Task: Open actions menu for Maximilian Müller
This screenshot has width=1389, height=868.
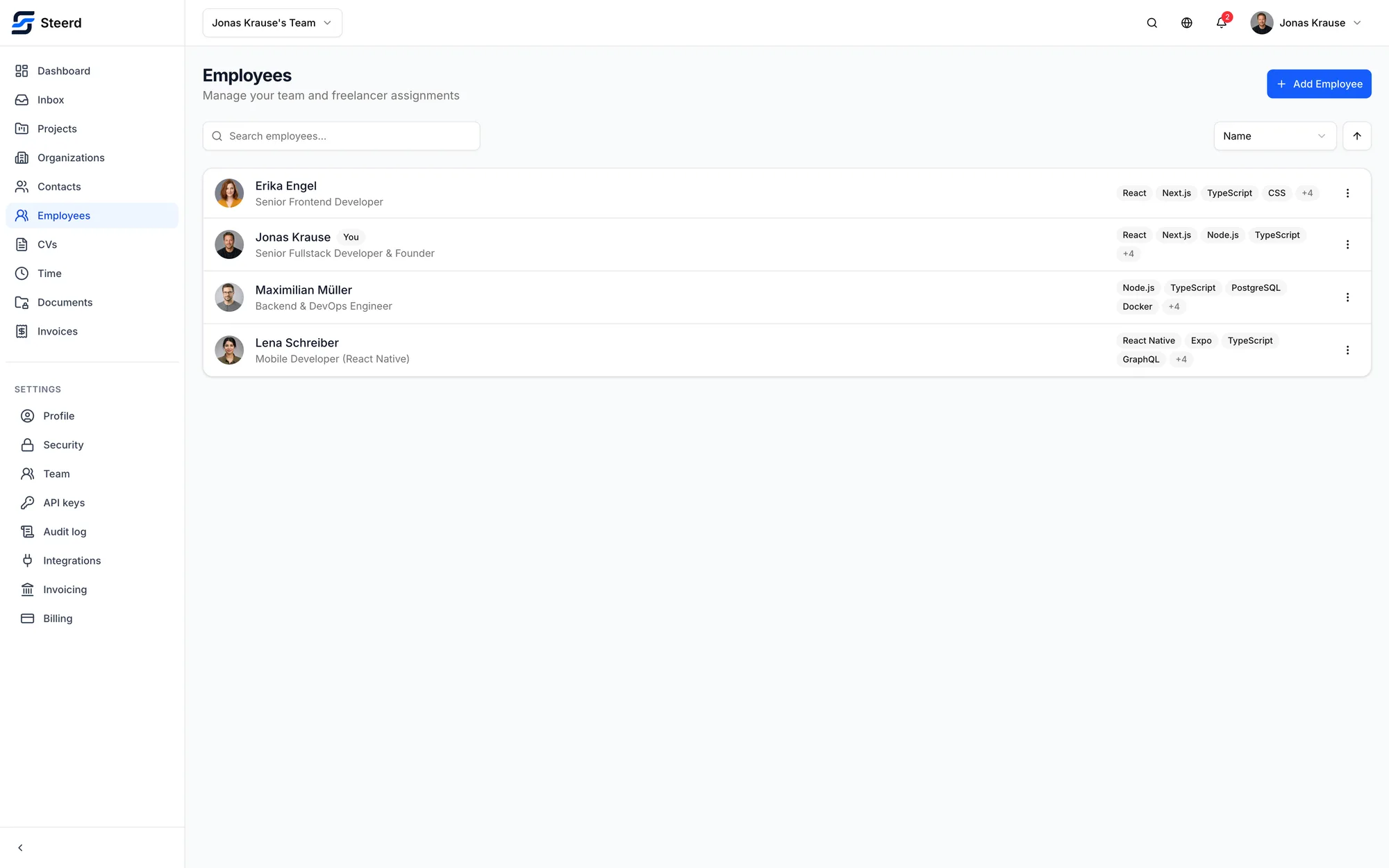Action: pyautogui.click(x=1347, y=297)
